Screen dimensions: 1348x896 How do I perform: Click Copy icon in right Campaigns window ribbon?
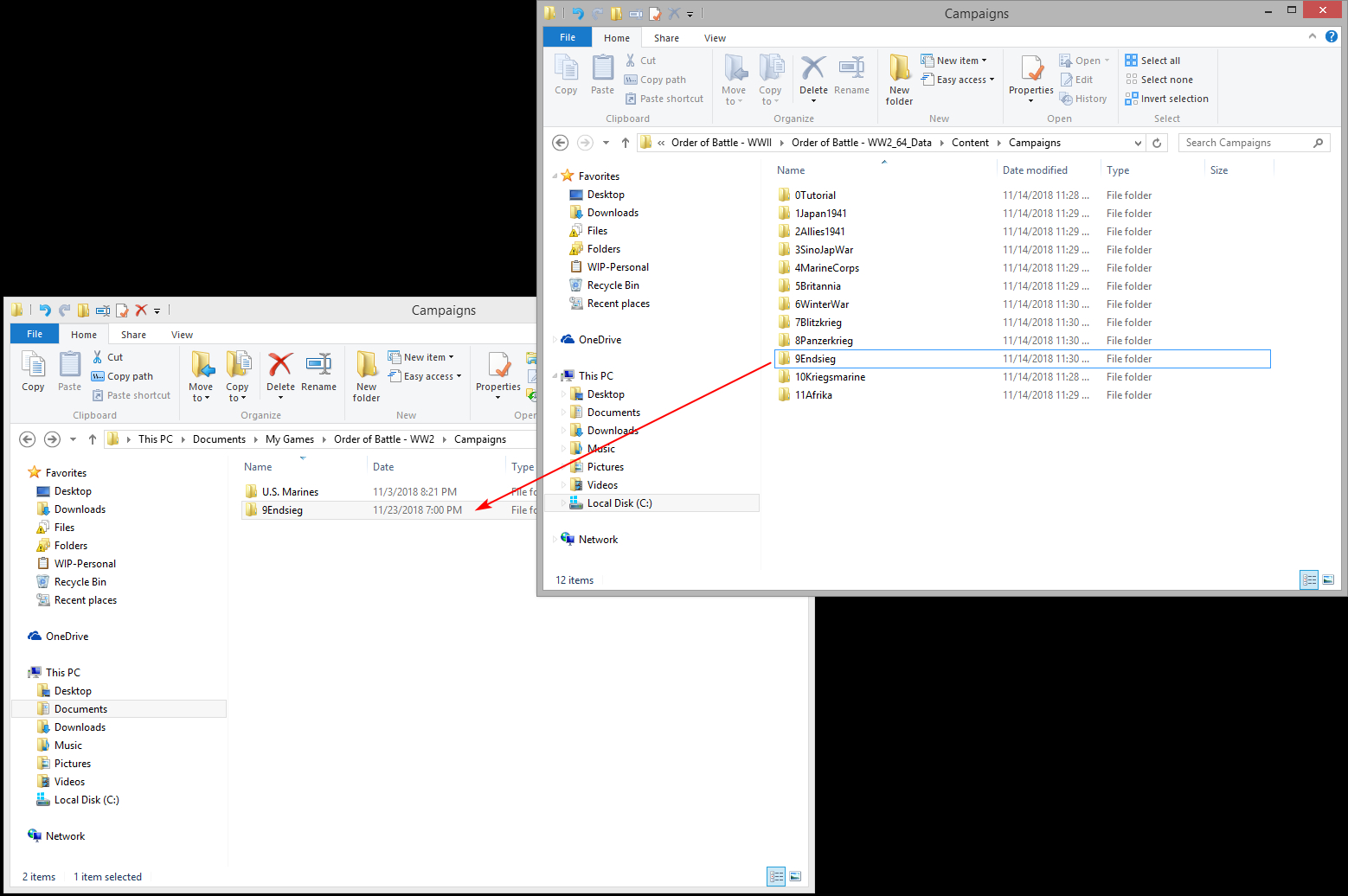click(566, 74)
